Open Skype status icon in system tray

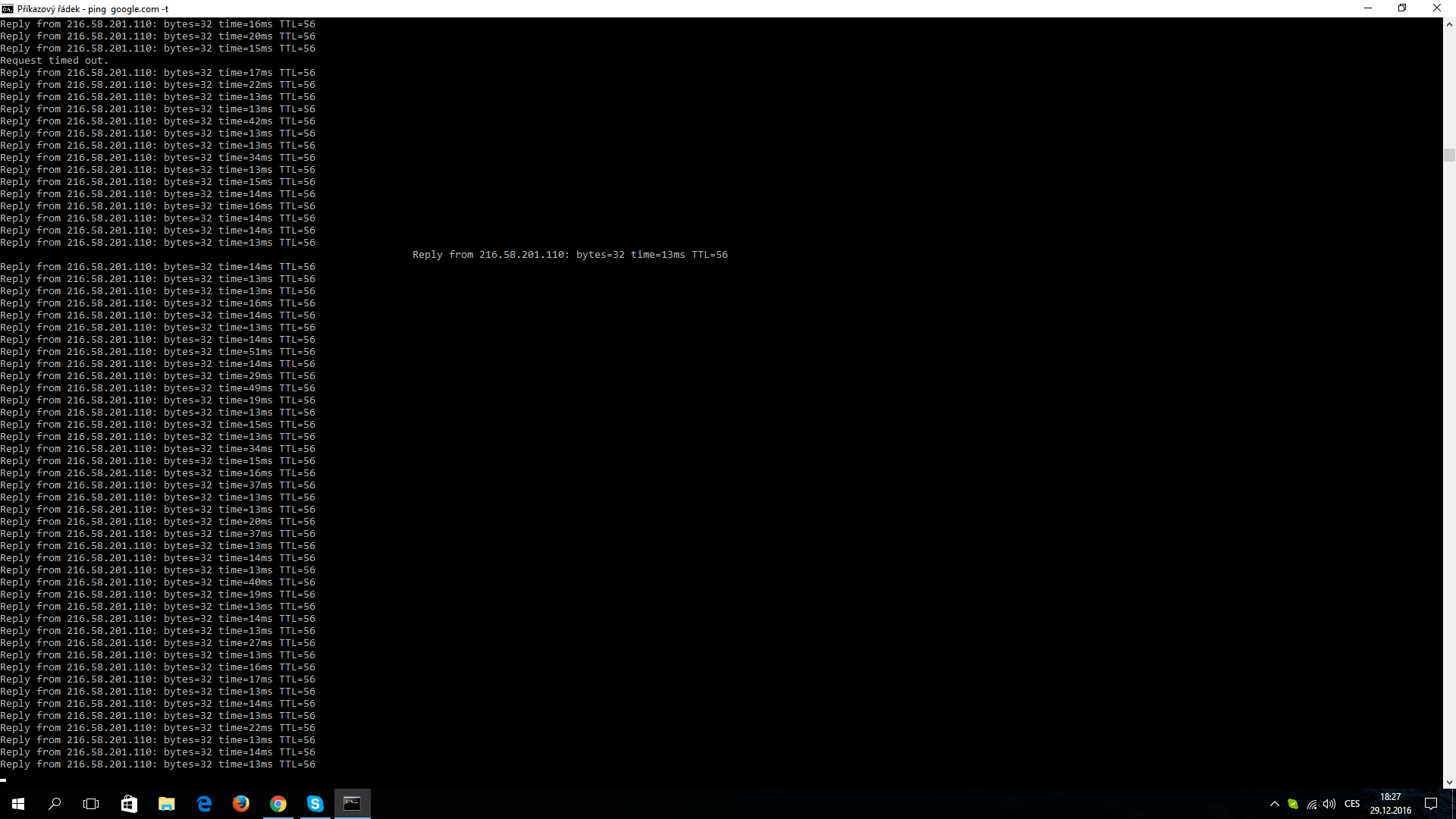1293,804
